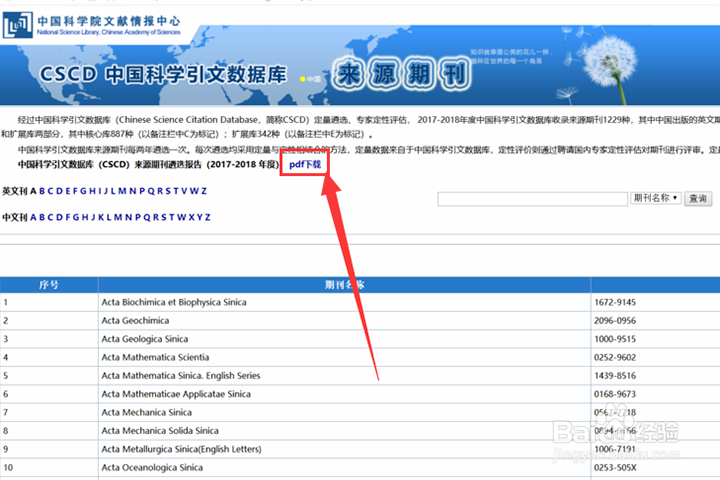
Task: Click the CSCD 中国科学引文数据库 banner title
Action: [x=163, y=74]
